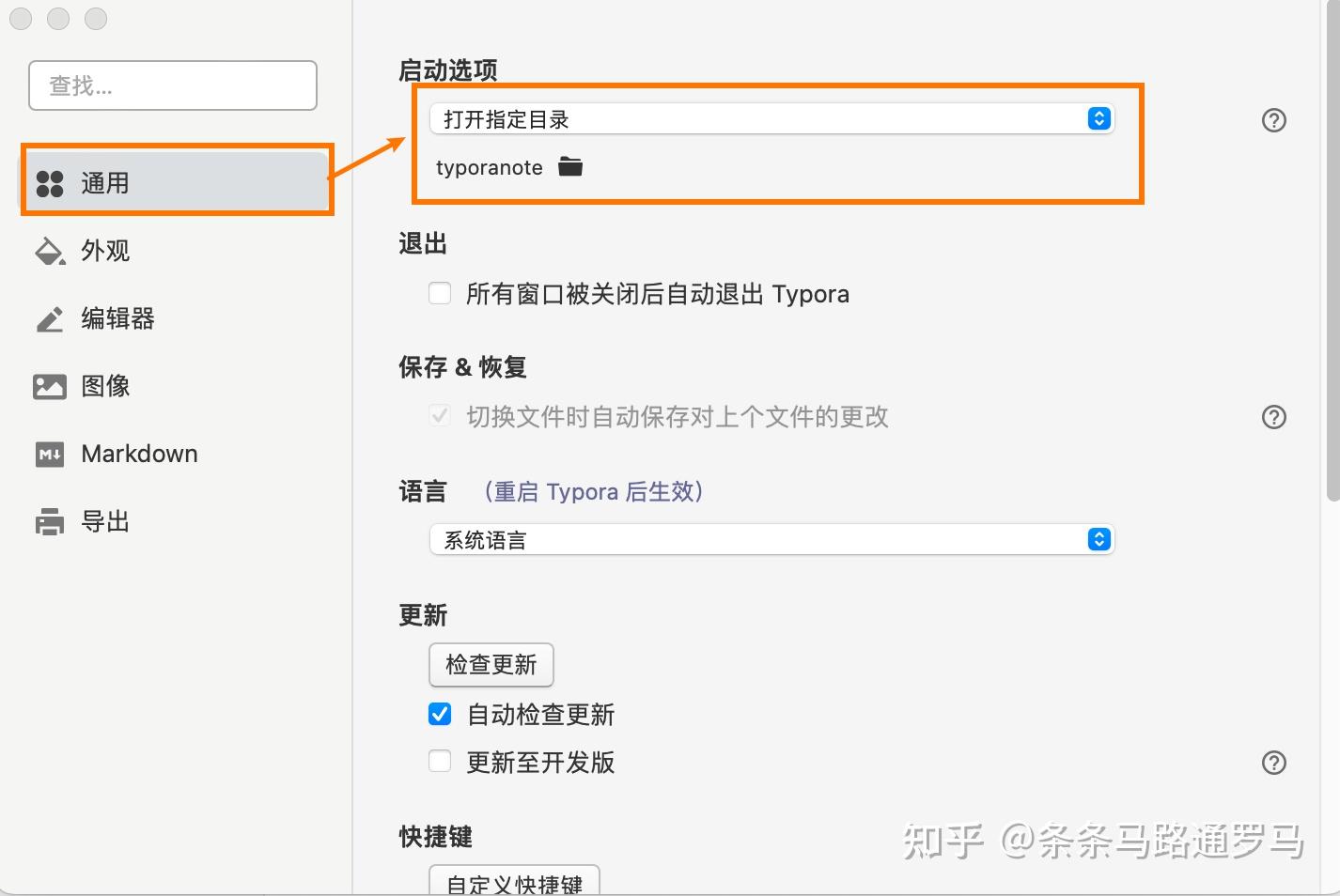Tick the 更新至开发版 checkbox
The image size is (1340, 896).
440,761
